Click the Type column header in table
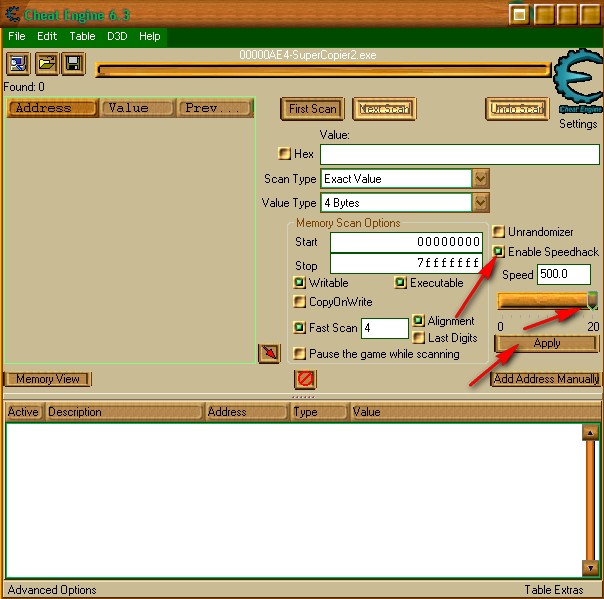604x599 pixels. (319, 412)
